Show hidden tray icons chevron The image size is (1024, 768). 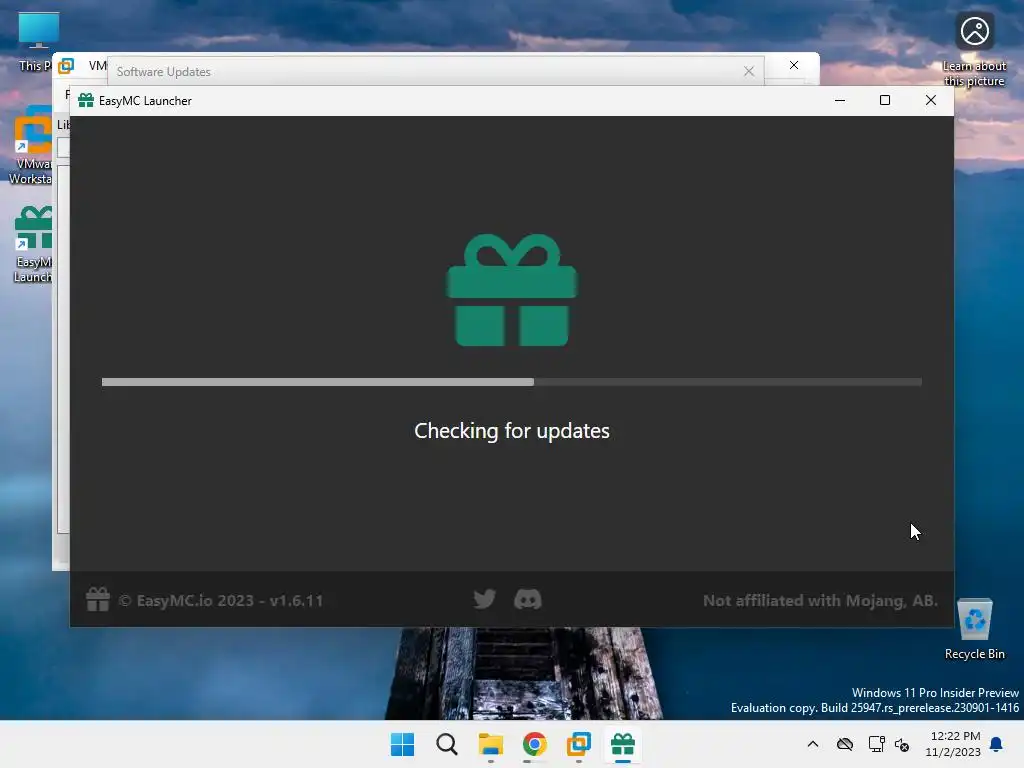coord(812,744)
